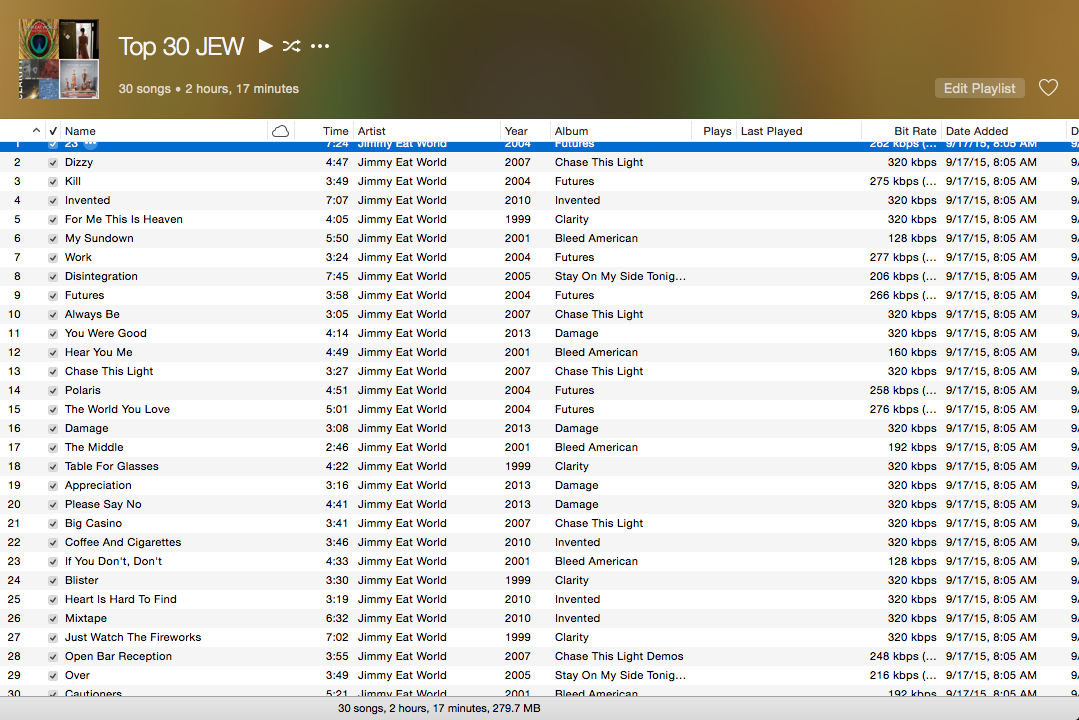Open Edit Playlist
This screenshot has height=720, width=1079.
pyautogui.click(x=979, y=88)
